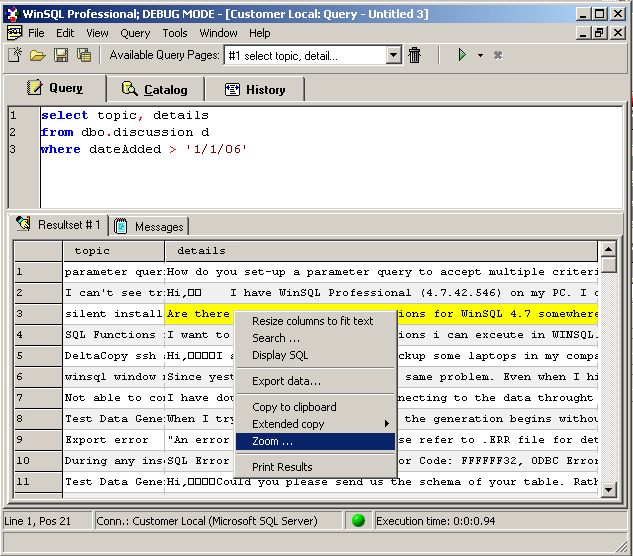This screenshot has width=633, height=556.
Task: Select the Messages tab
Action: tap(149, 227)
